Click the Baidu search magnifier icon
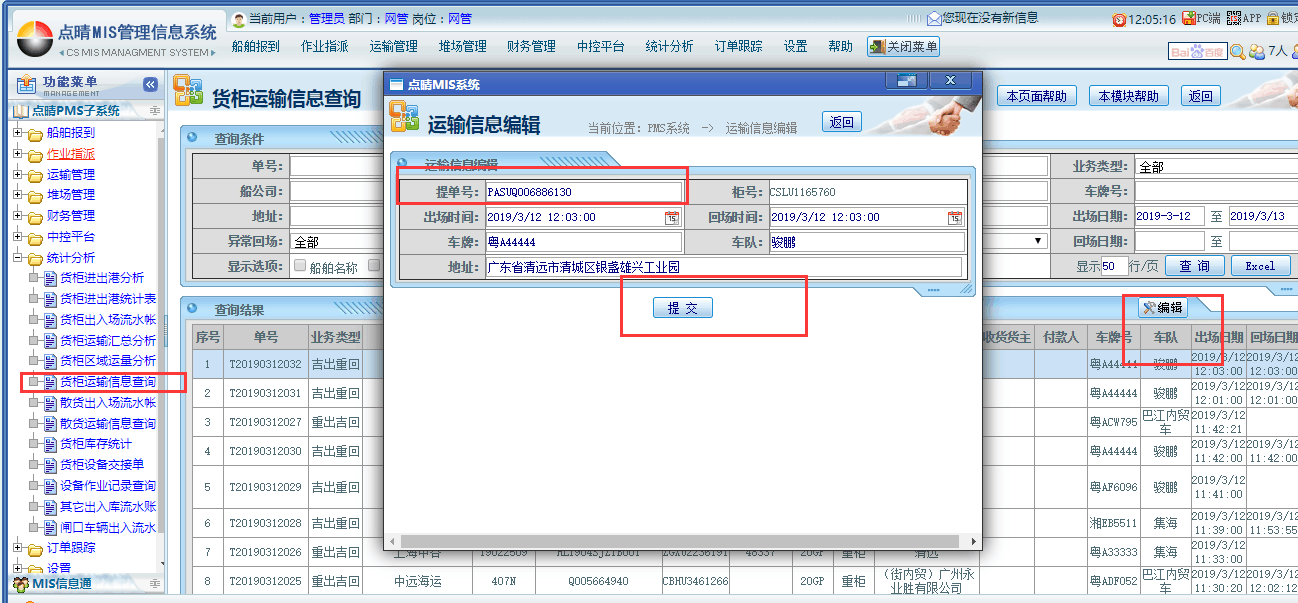The width and height of the screenshot is (1298, 603). tap(1237, 52)
